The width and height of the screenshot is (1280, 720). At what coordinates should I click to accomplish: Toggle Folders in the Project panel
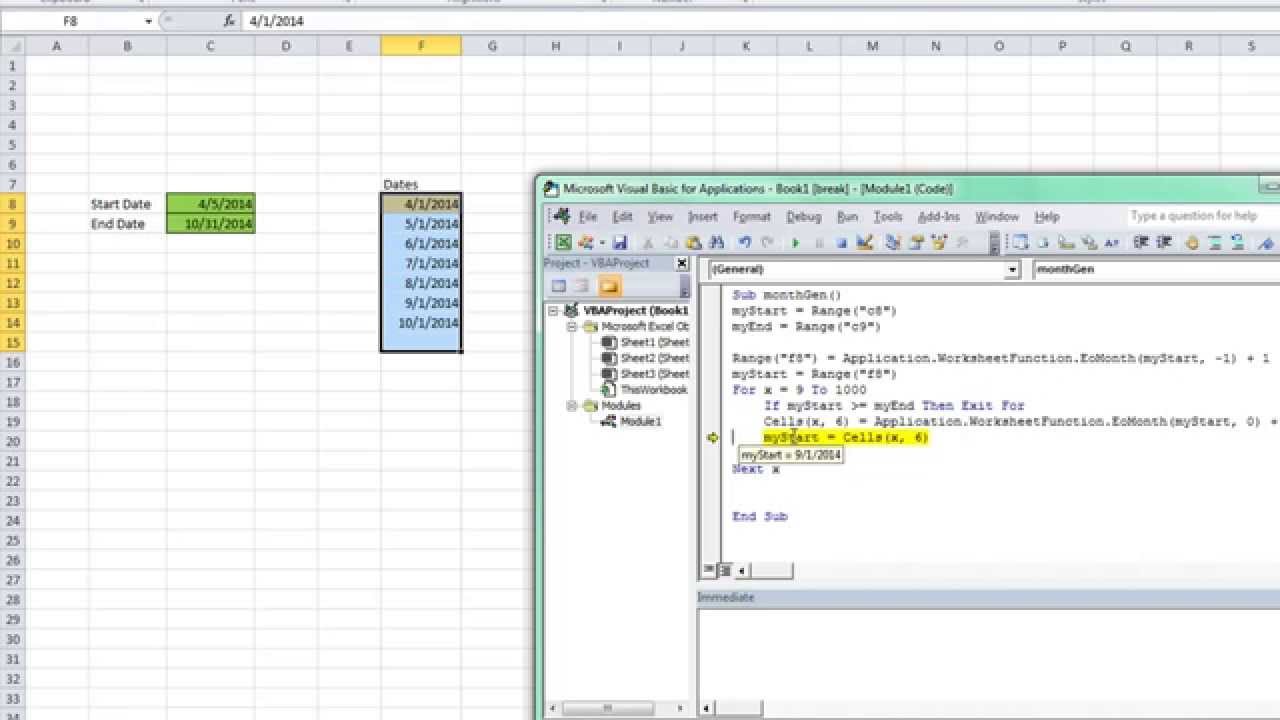pos(609,287)
